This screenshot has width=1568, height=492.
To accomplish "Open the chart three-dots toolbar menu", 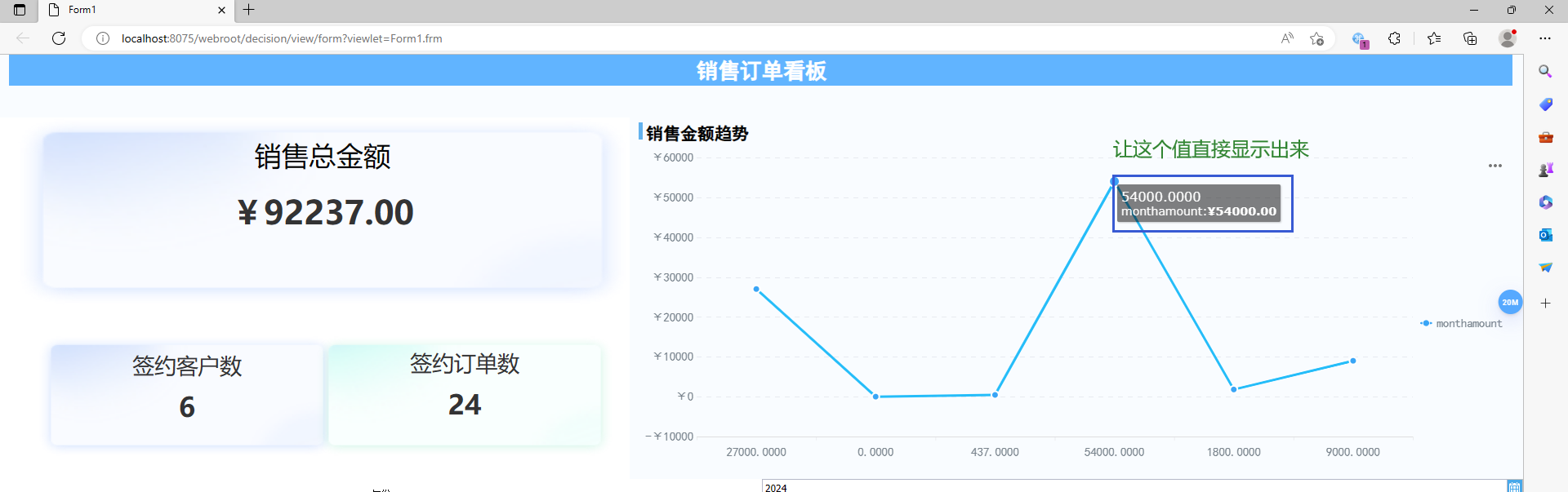I will (1494, 166).
